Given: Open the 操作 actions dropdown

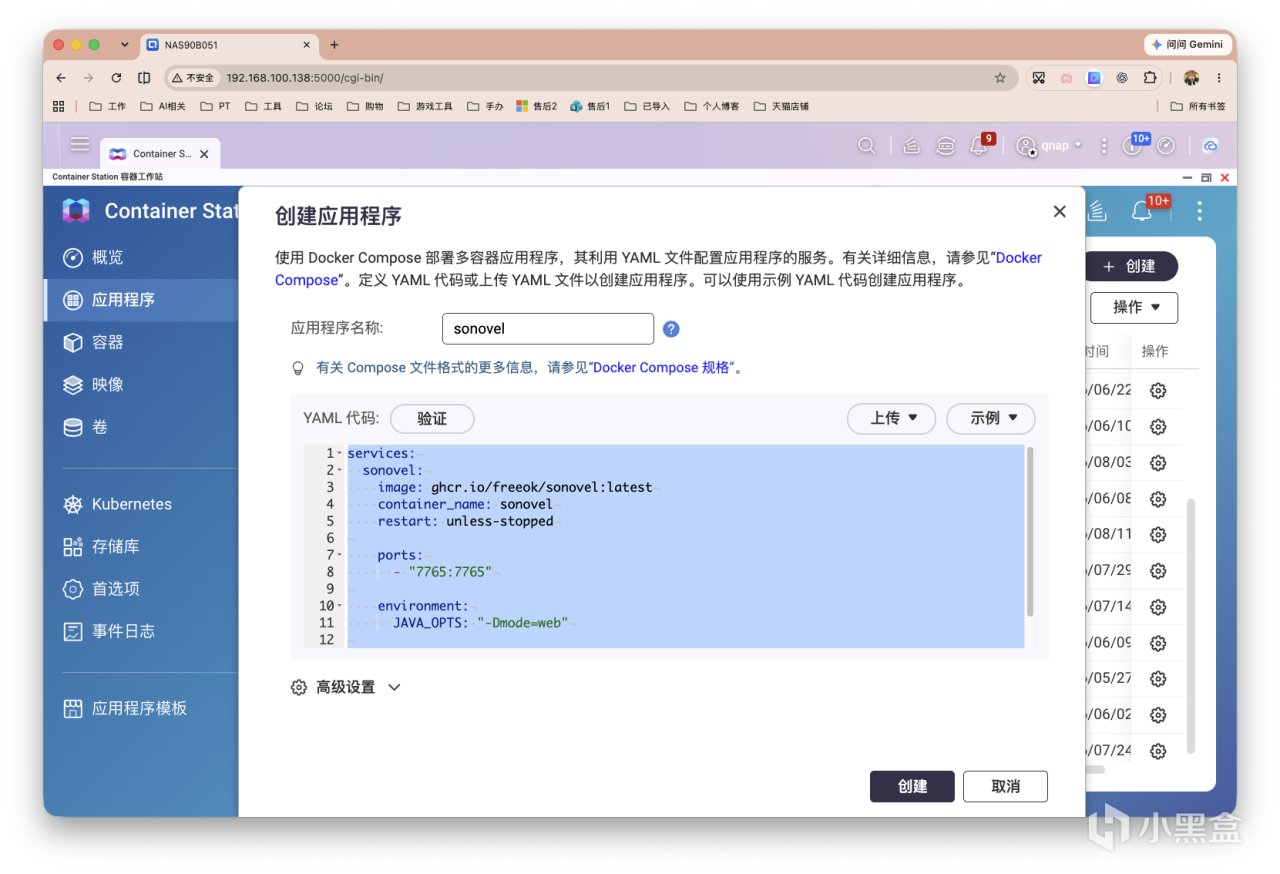Looking at the screenshot, I should pos(1134,307).
